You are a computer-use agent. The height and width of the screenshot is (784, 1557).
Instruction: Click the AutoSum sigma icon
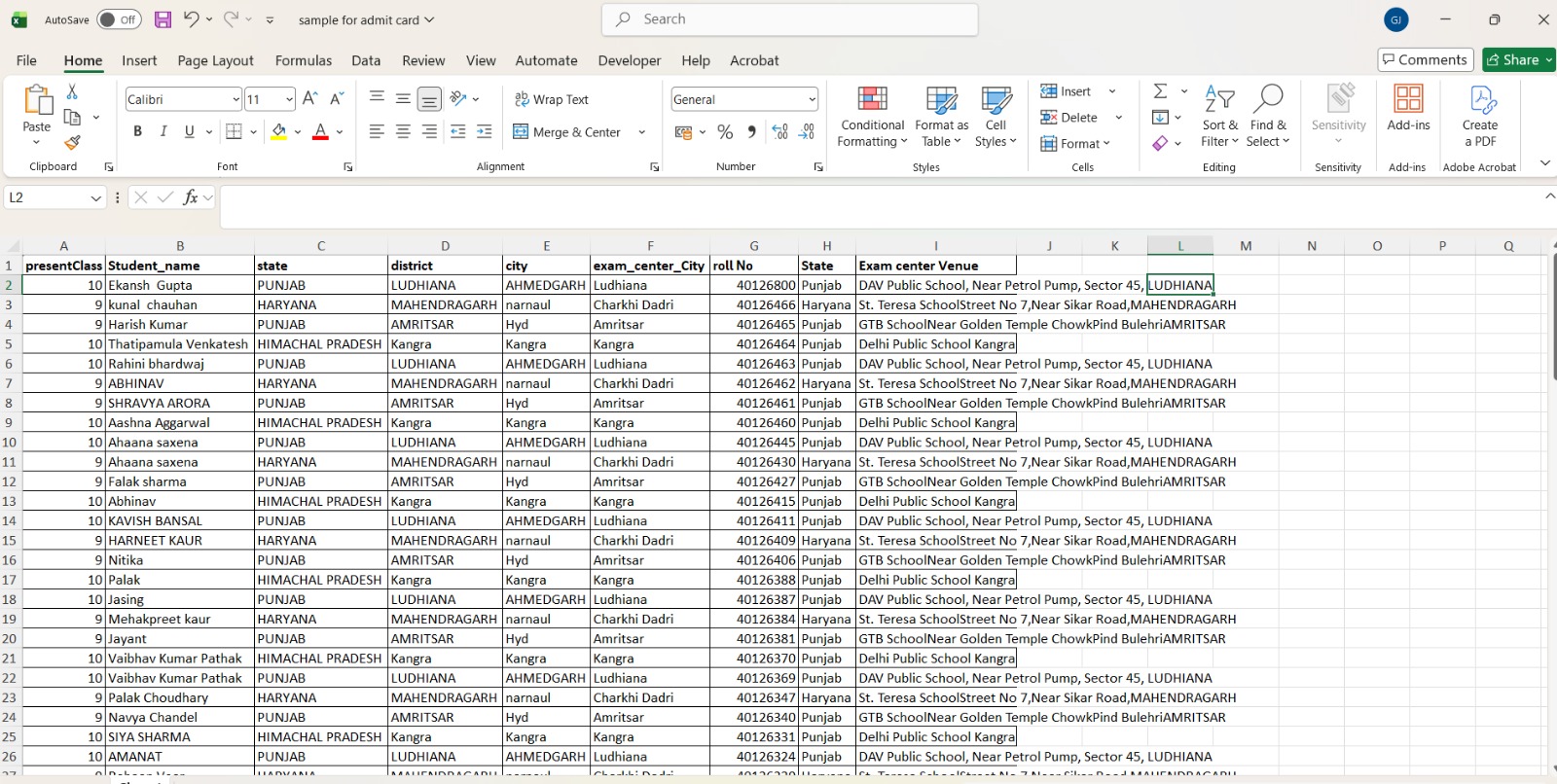[x=1160, y=91]
